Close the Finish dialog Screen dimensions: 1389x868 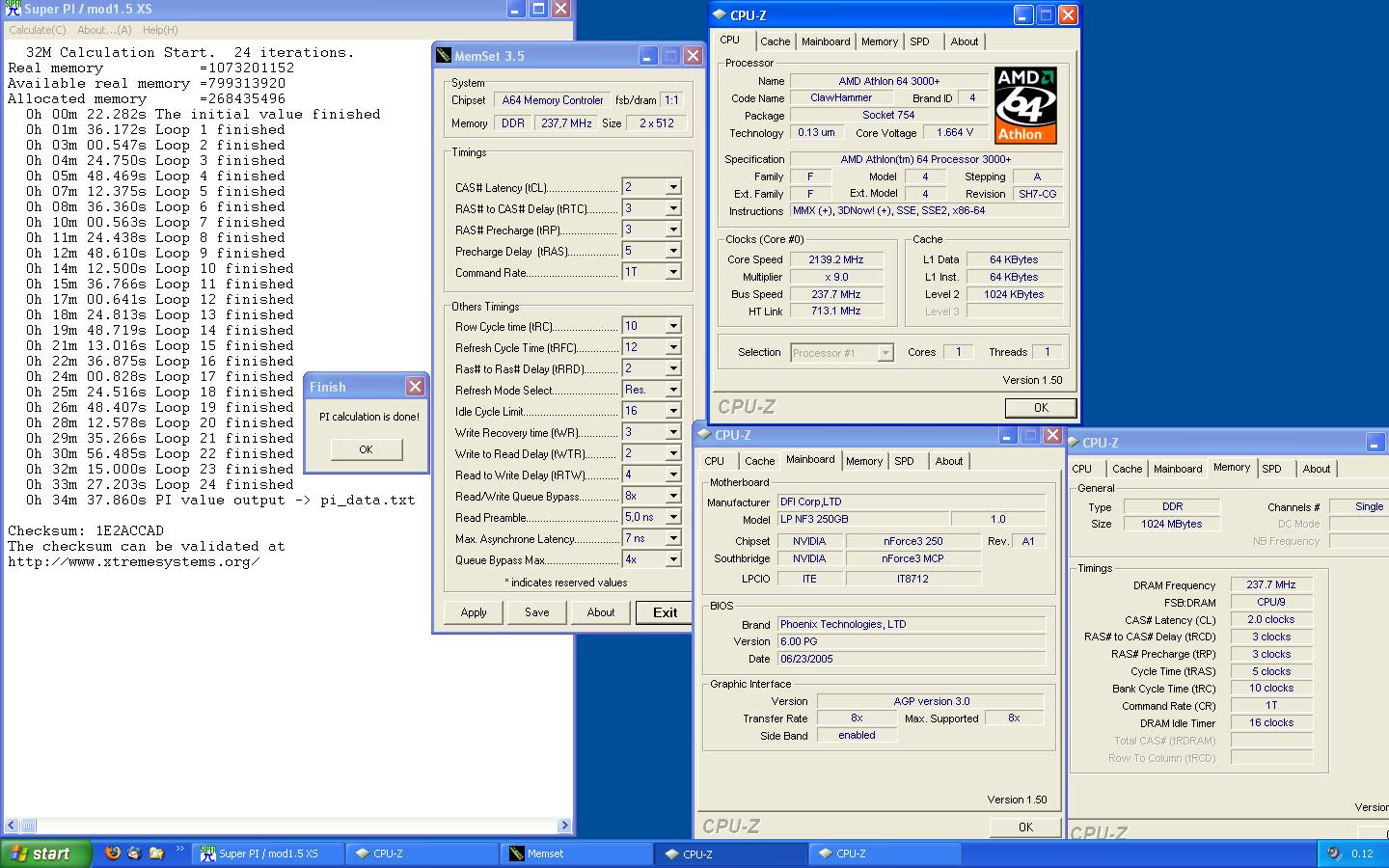coord(415,387)
